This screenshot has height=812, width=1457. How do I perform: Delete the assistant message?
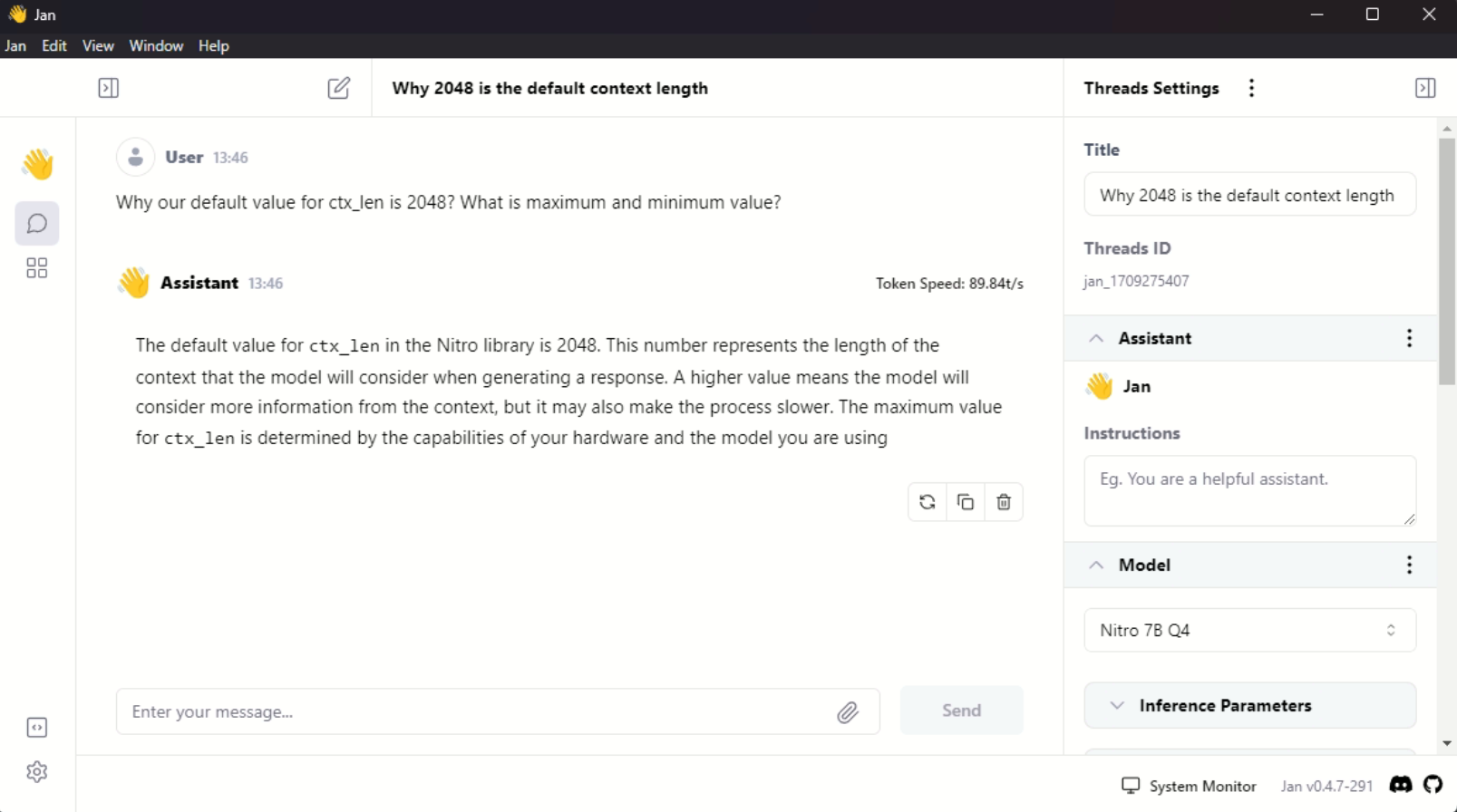(1004, 502)
